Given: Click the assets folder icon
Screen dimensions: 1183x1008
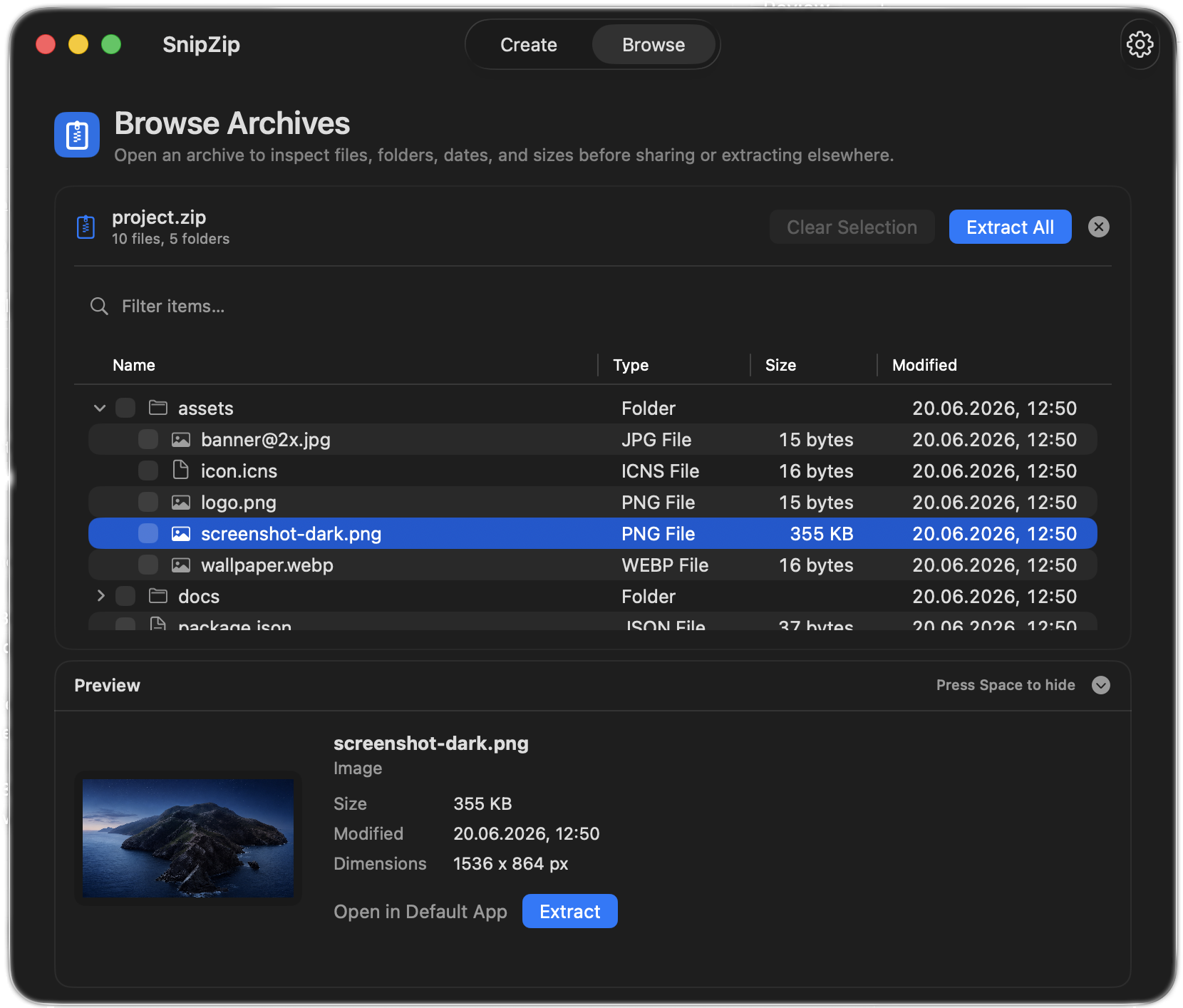Looking at the screenshot, I should (158, 408).
